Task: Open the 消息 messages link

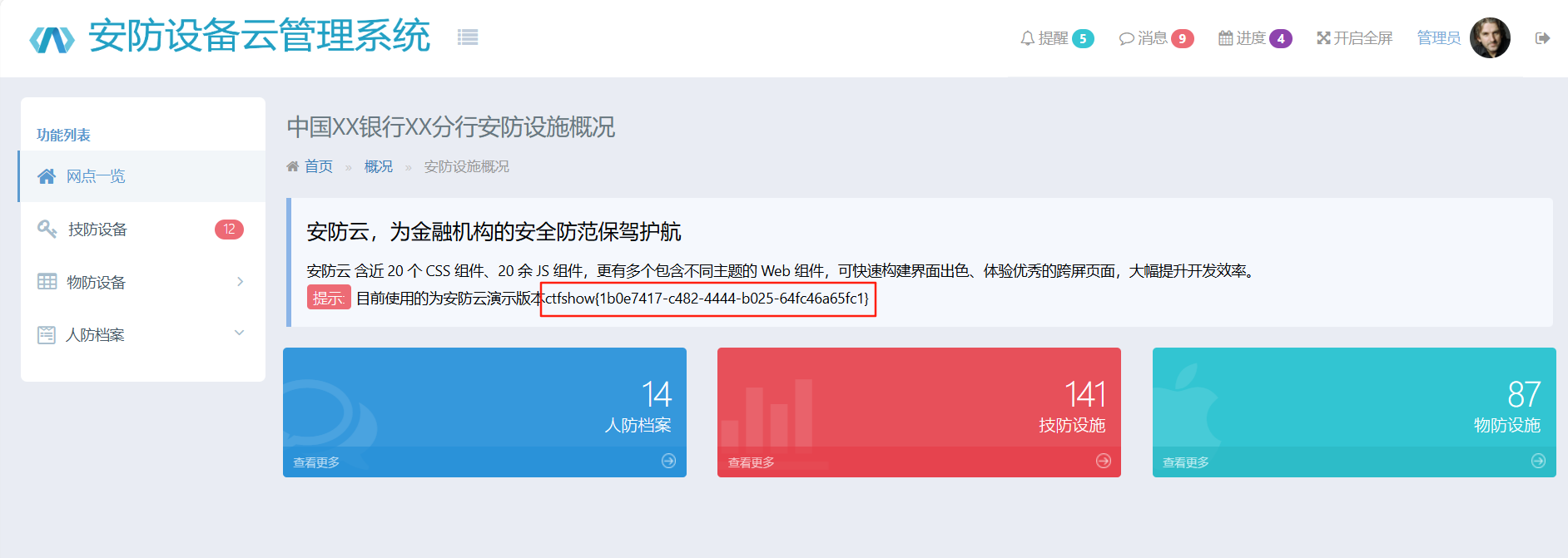Action: click(x=1156, y=38)
